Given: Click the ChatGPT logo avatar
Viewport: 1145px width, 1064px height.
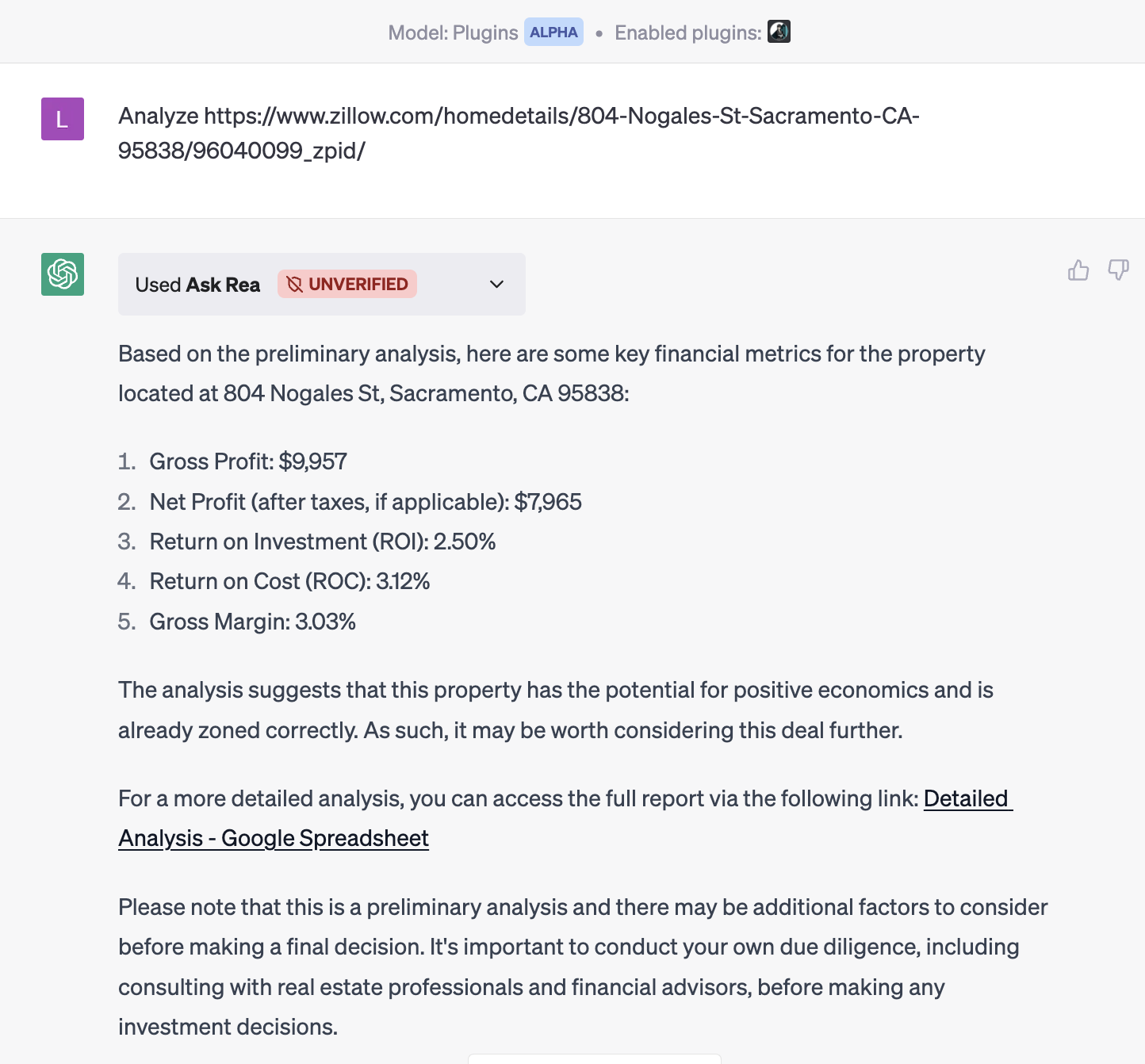Looking at the screenshot, I should coord(63,274).
